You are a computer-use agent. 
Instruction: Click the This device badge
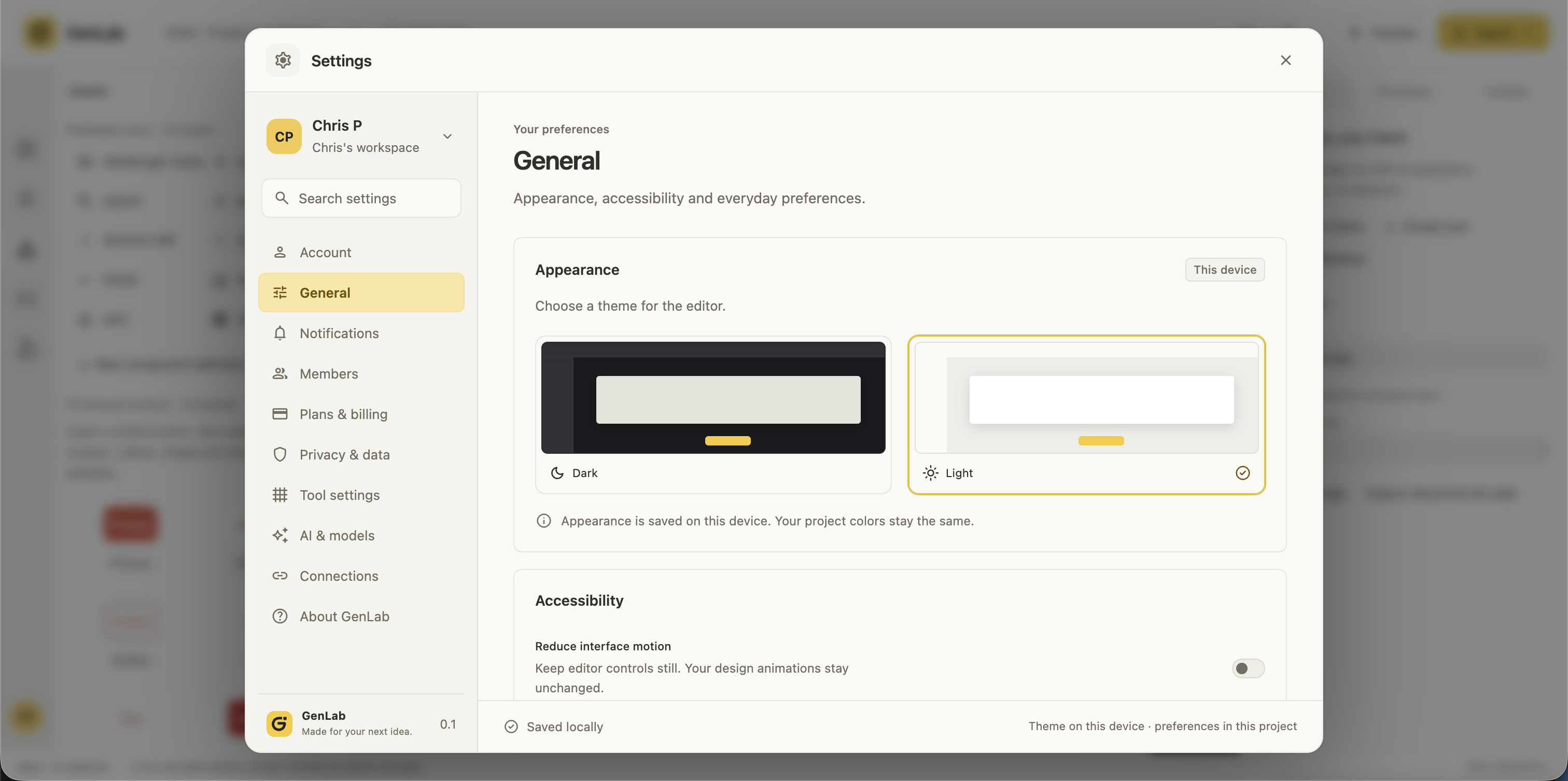(x=1225, y=270)
